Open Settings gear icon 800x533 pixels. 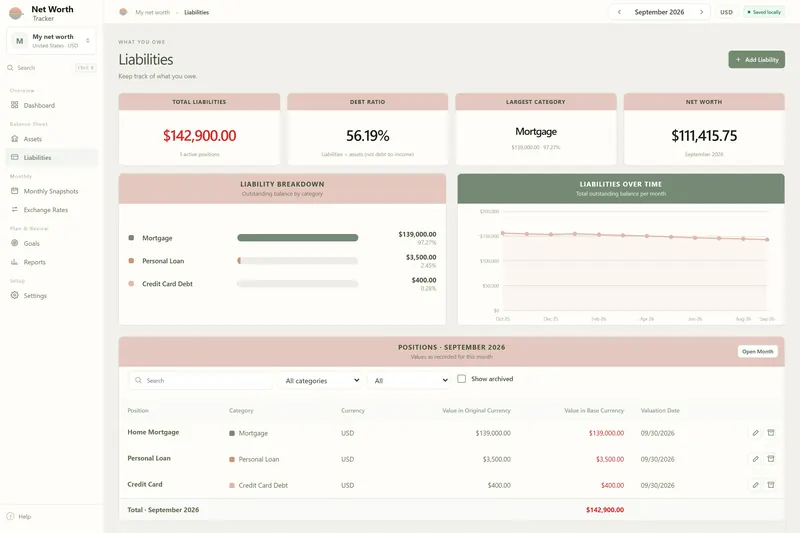tap(14, 295)
